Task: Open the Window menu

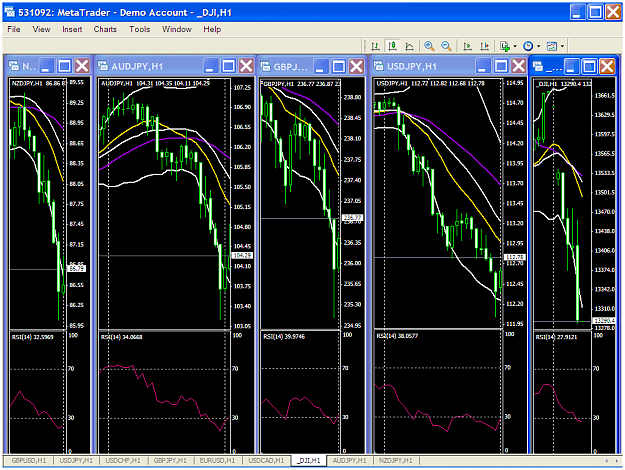Action: pyautogui.click(x=177, y=29)
